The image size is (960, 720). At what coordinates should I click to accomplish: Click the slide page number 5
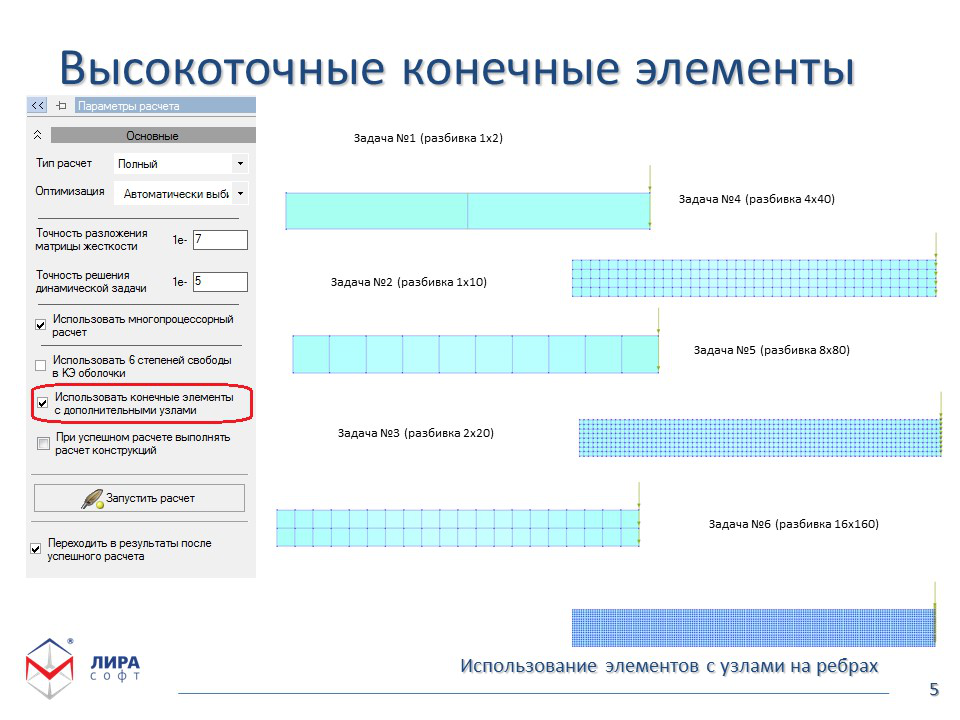(x=934, y=689)
